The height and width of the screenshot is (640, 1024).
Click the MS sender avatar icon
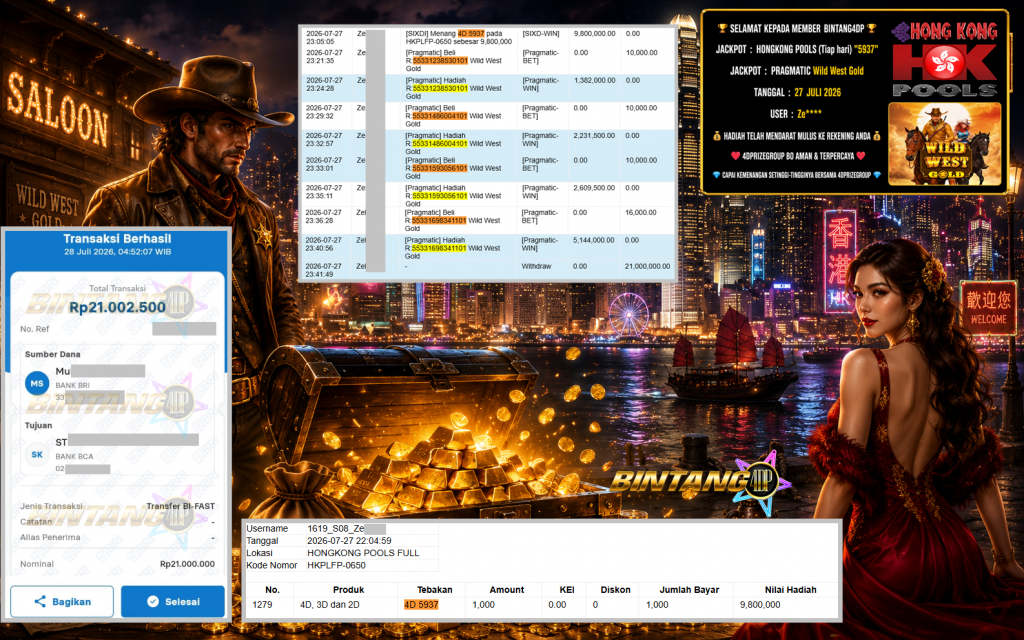(37, 383)
